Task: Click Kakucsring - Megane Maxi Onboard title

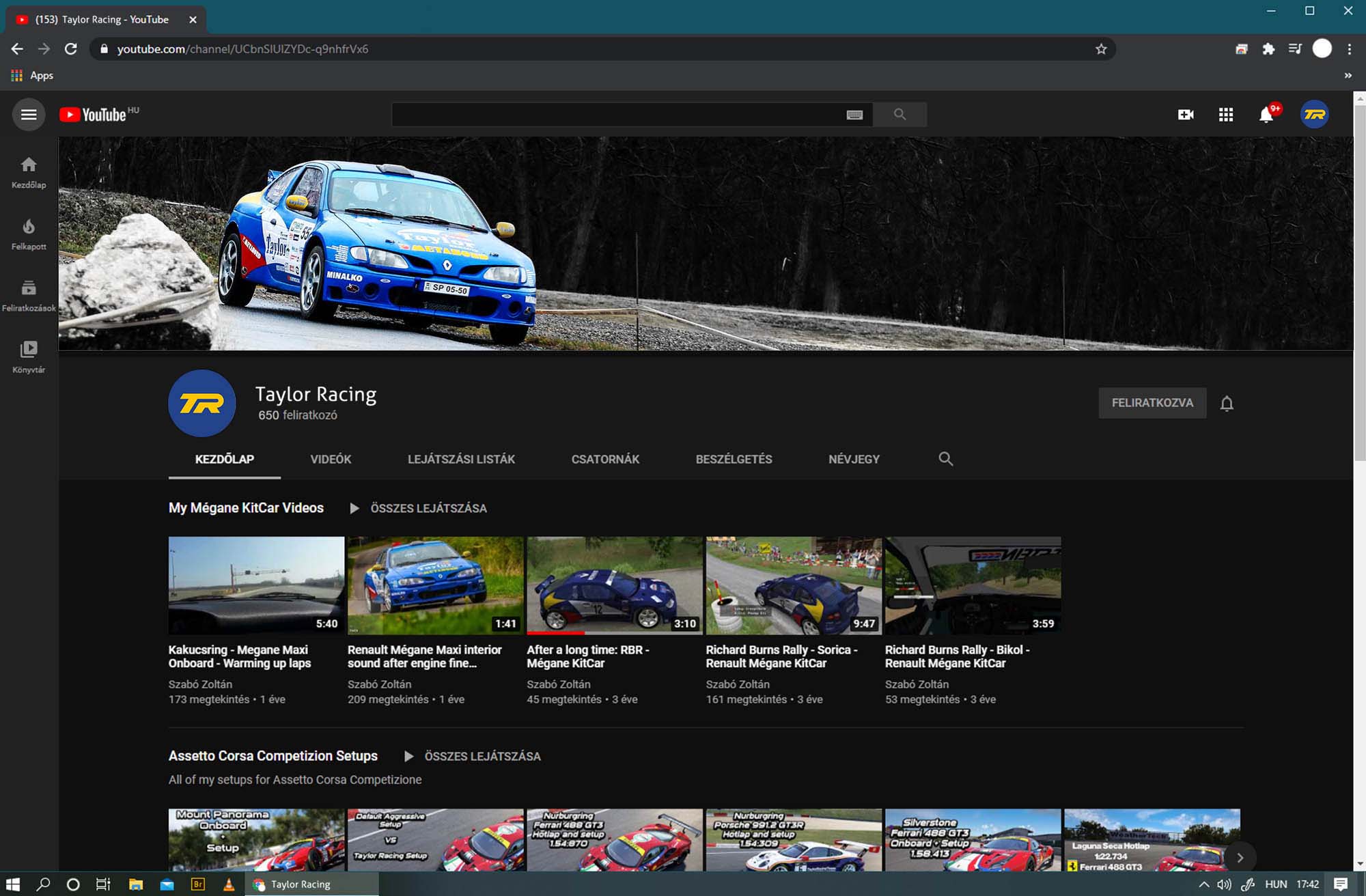Action: pos(240,656)
